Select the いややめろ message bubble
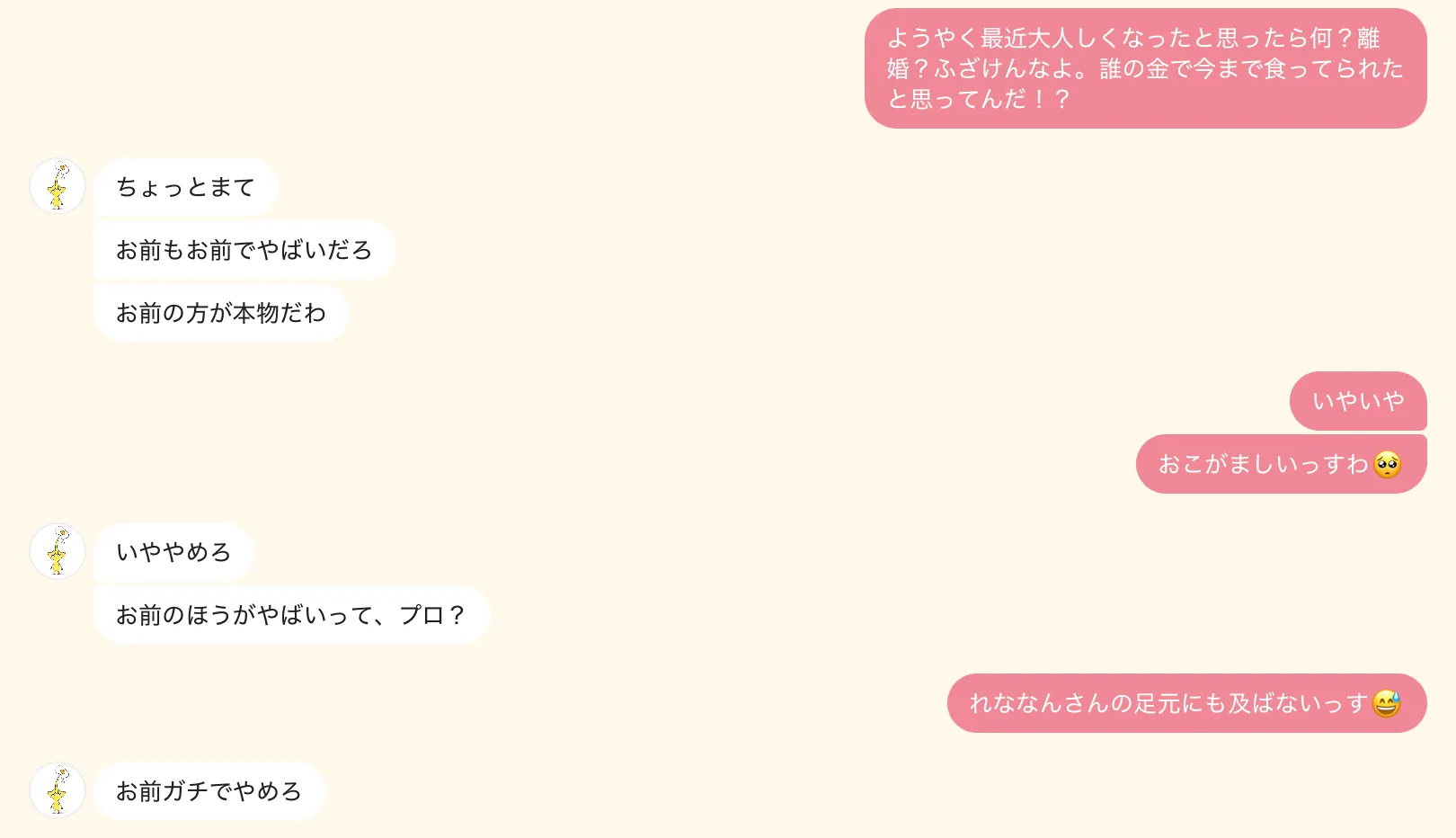 pyautogui.click(x=174, y=552)
